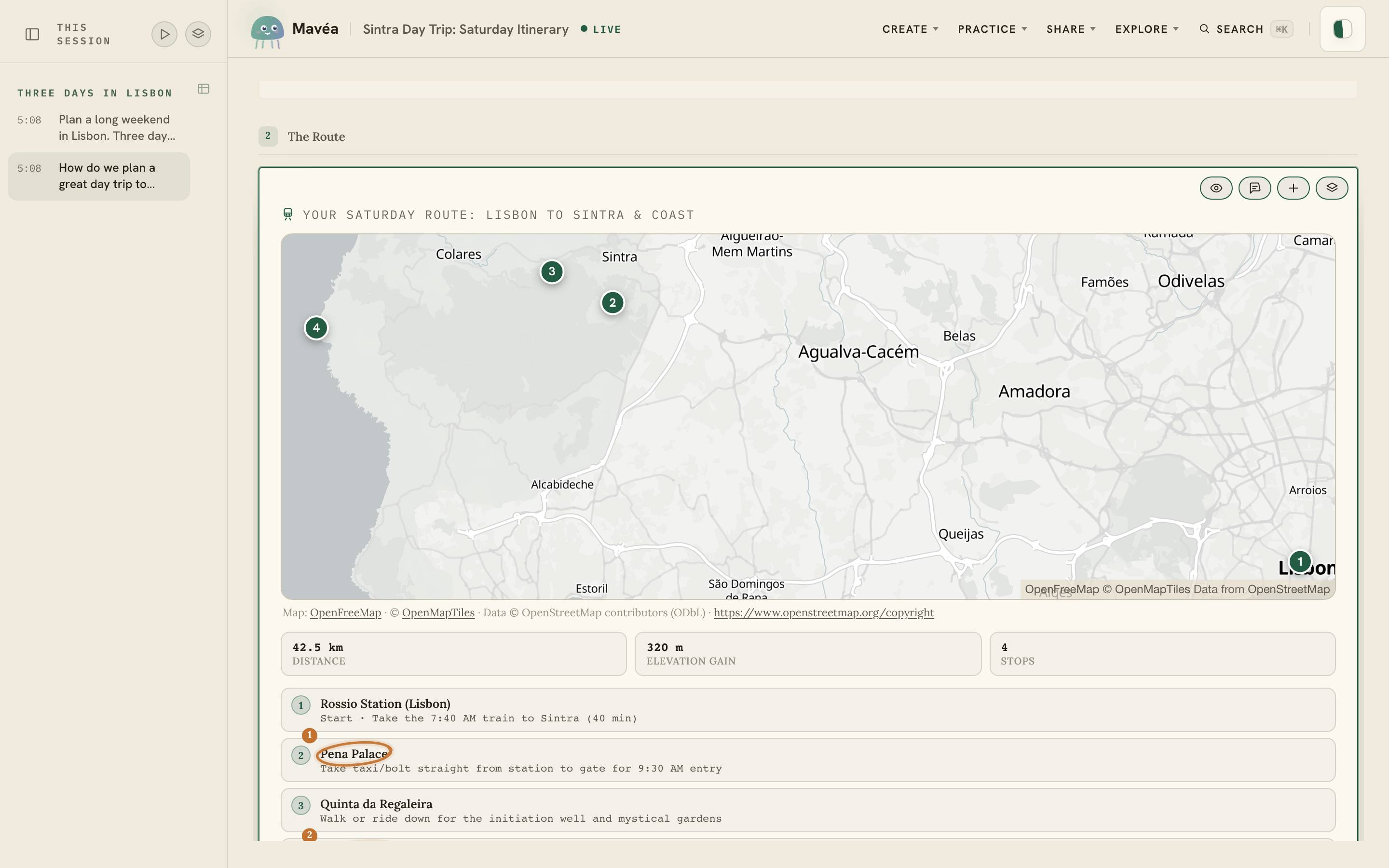Viewport: 1389px width, 868px height.
Task: Open the layers button on the route card
Action: coord(1332,188)
